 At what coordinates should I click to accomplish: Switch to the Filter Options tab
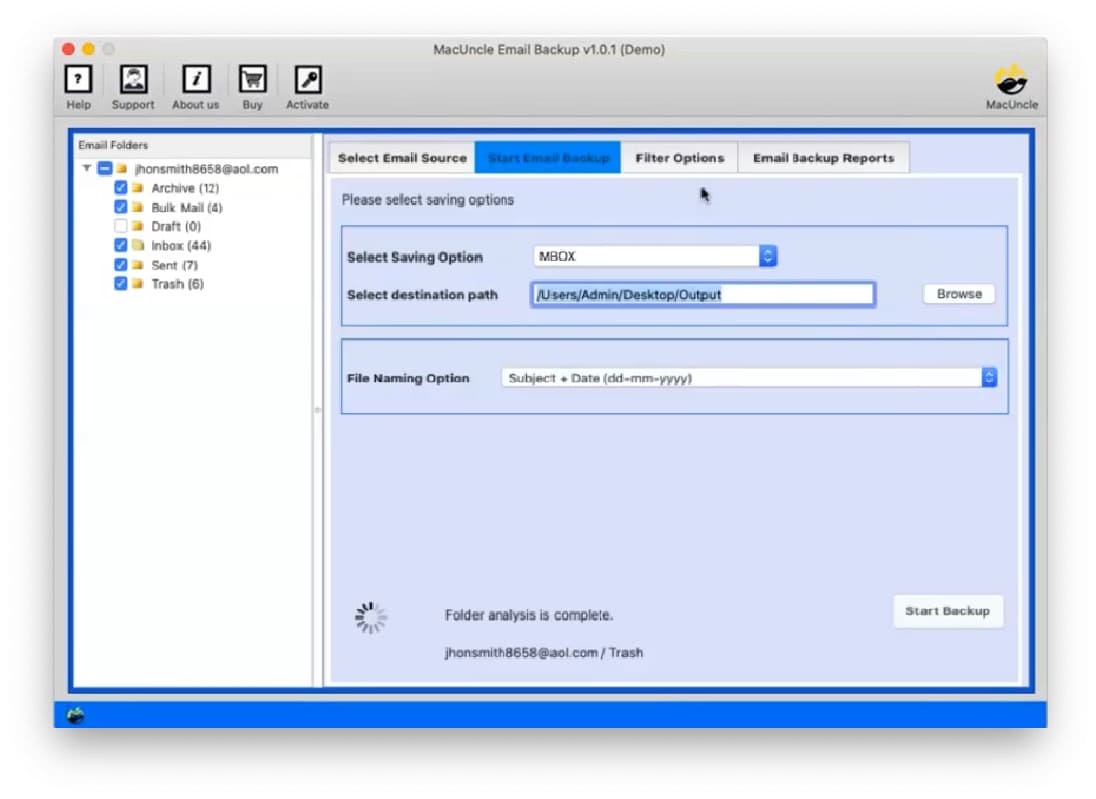(680, 157)
